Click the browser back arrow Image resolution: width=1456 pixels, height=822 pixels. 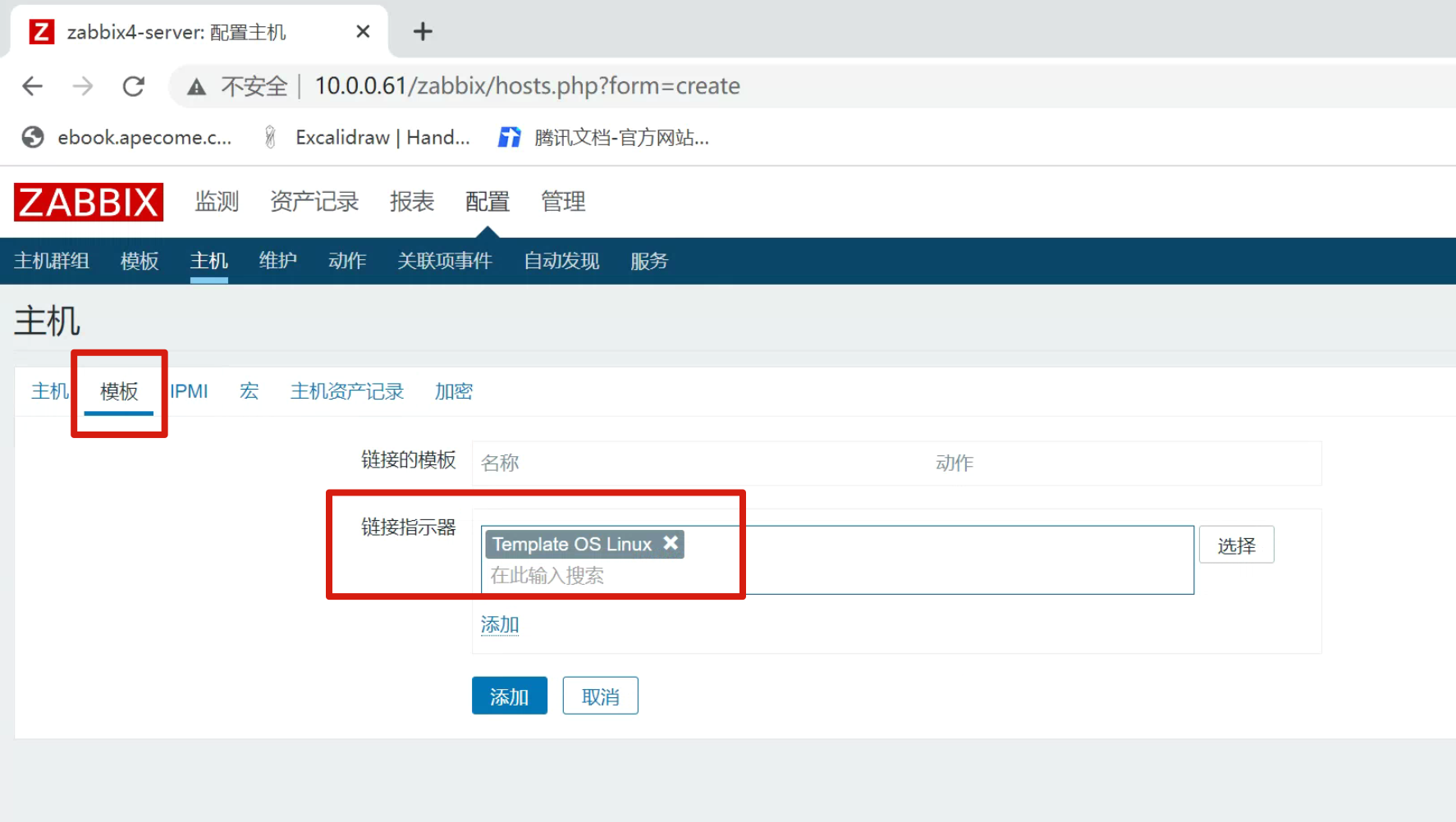(33, 86)
